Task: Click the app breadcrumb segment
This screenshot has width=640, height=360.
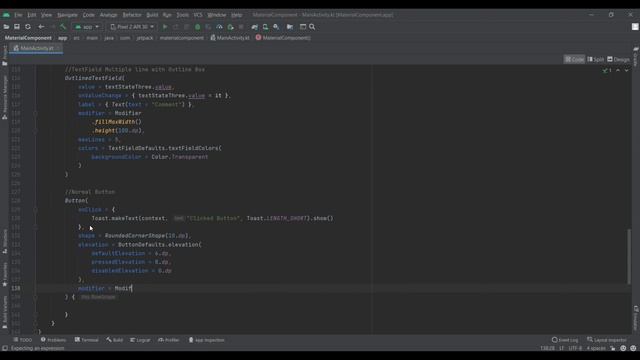Action: (62, 38)
